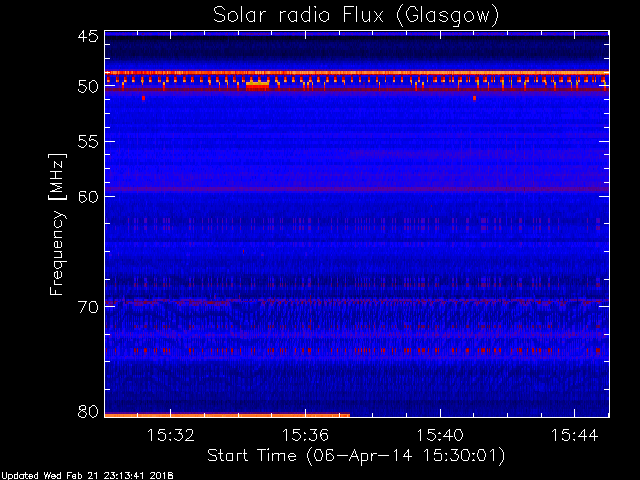Select the 80 frequency tick label
The width and height of the screenshot is (640, 480).
pos(88,411)
